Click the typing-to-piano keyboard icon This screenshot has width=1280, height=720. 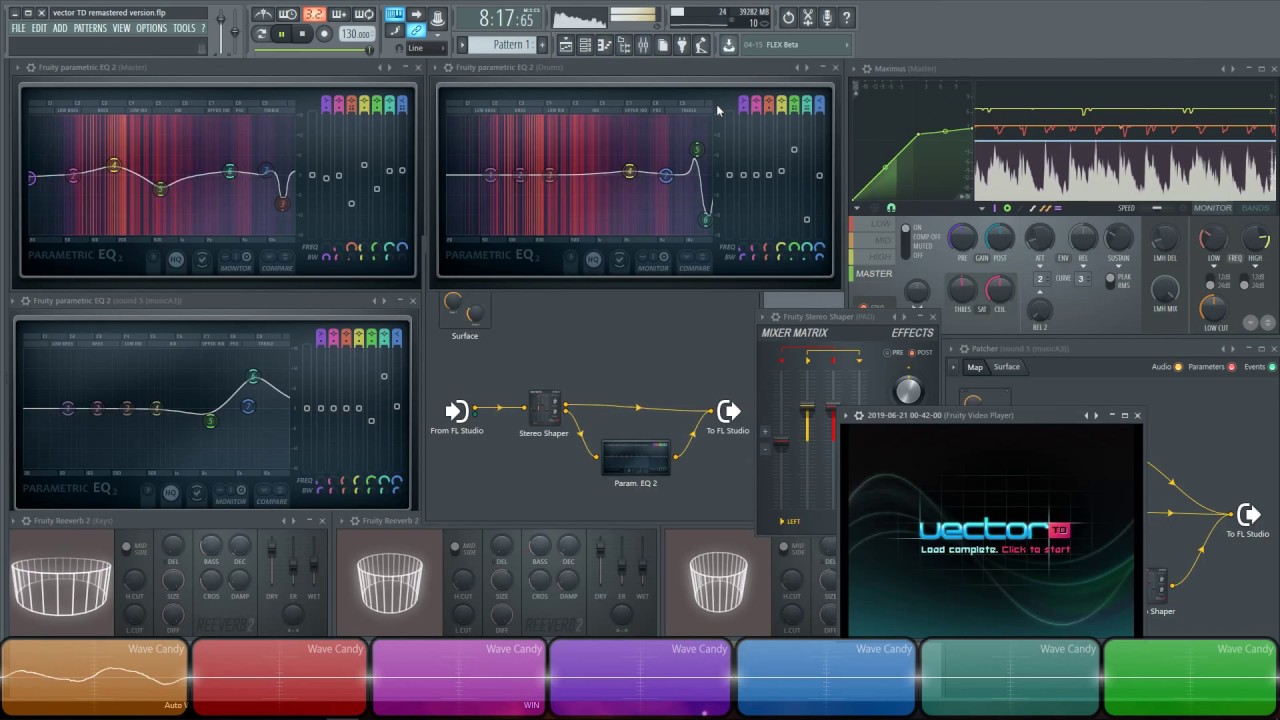click(x=395, y=13)
